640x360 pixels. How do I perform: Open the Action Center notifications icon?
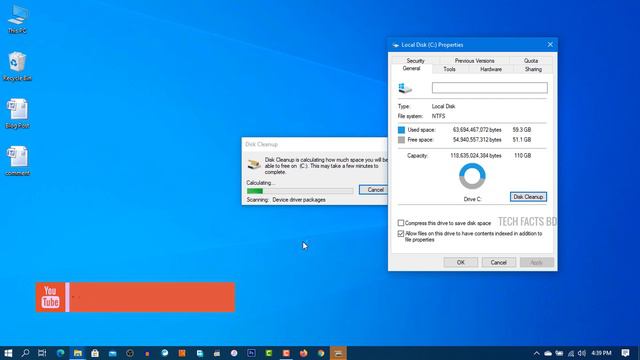[x=626, y=353]
